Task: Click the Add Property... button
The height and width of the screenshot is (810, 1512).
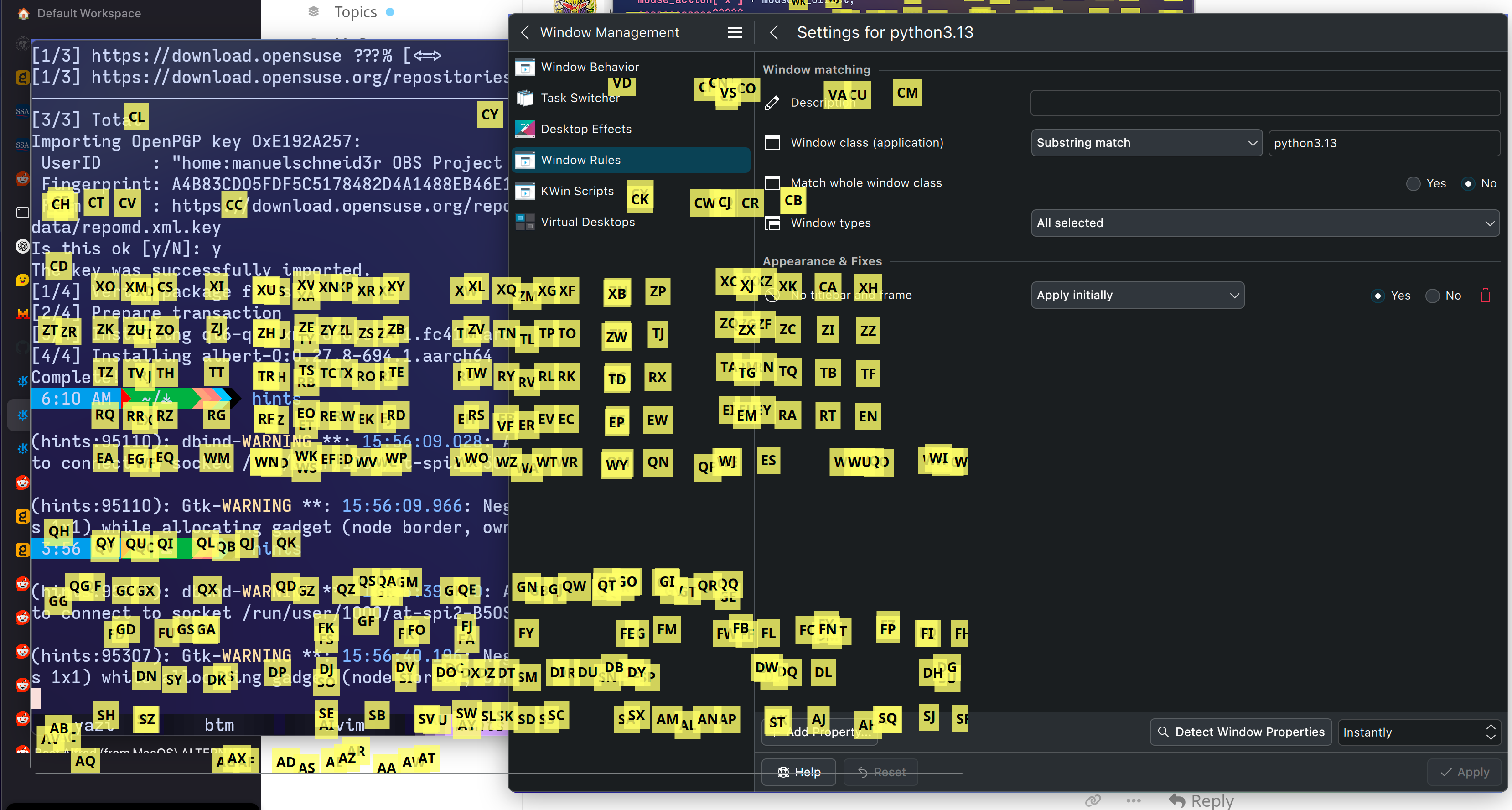Action: (x=819, y=732)
